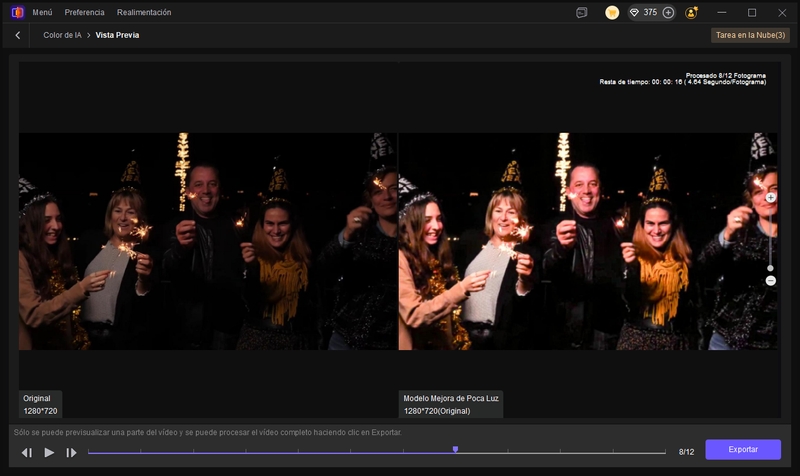
Task: Open the user account profile icon
Action: [x=692, y=13]
